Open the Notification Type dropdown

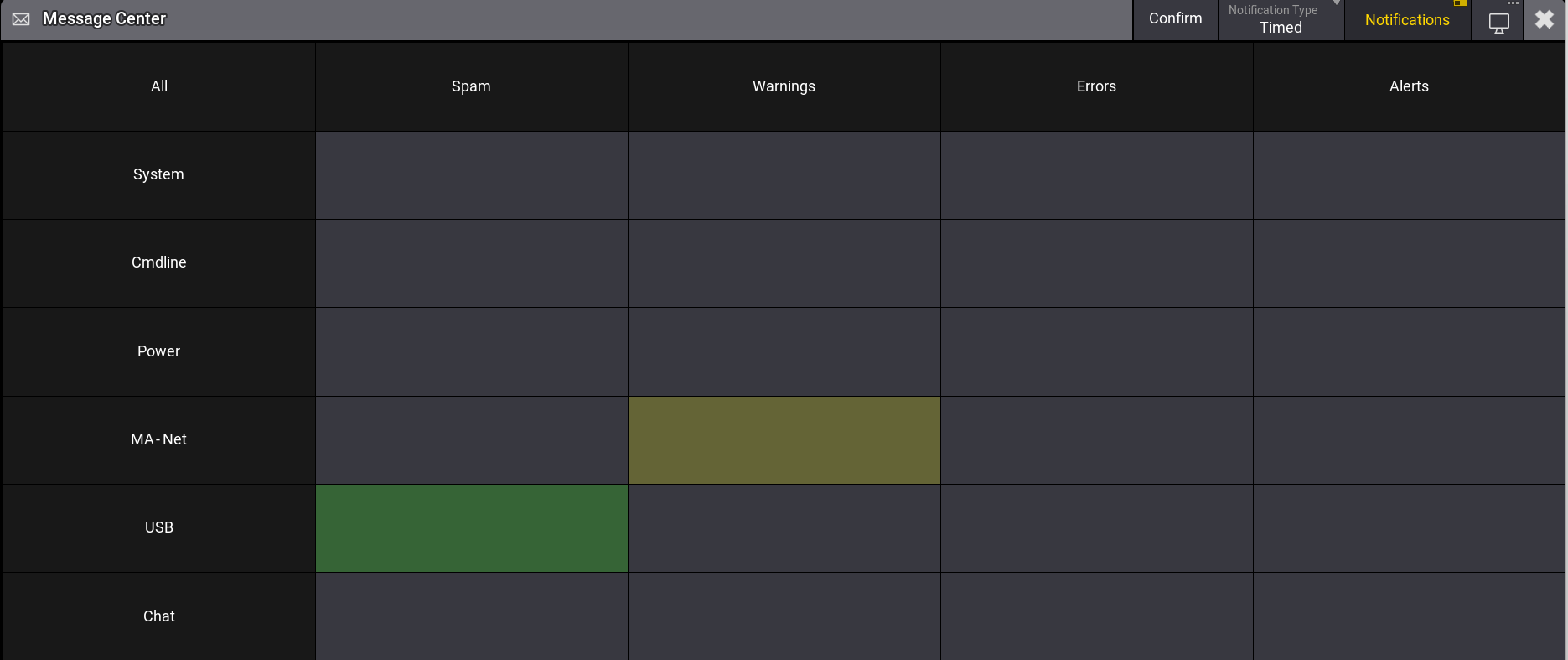1280,20
